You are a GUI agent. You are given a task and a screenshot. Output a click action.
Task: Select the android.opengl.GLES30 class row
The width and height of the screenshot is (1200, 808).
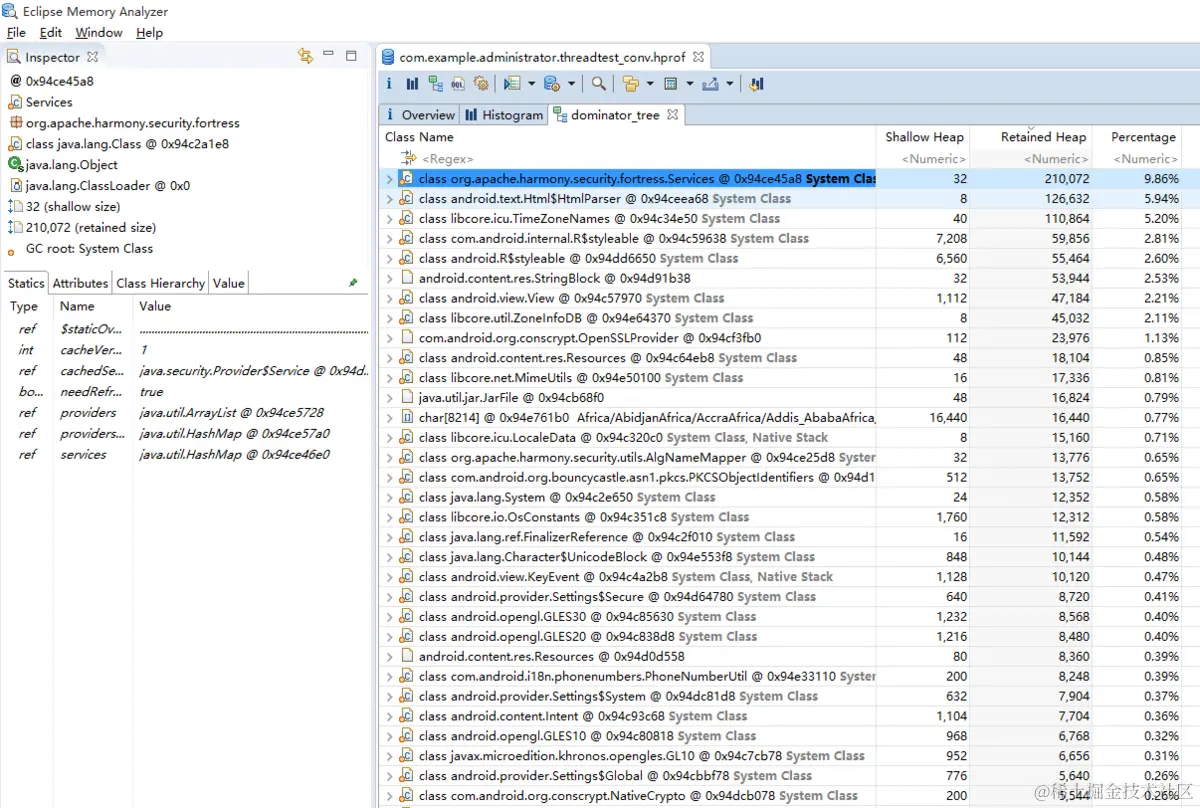pos(780,617)
